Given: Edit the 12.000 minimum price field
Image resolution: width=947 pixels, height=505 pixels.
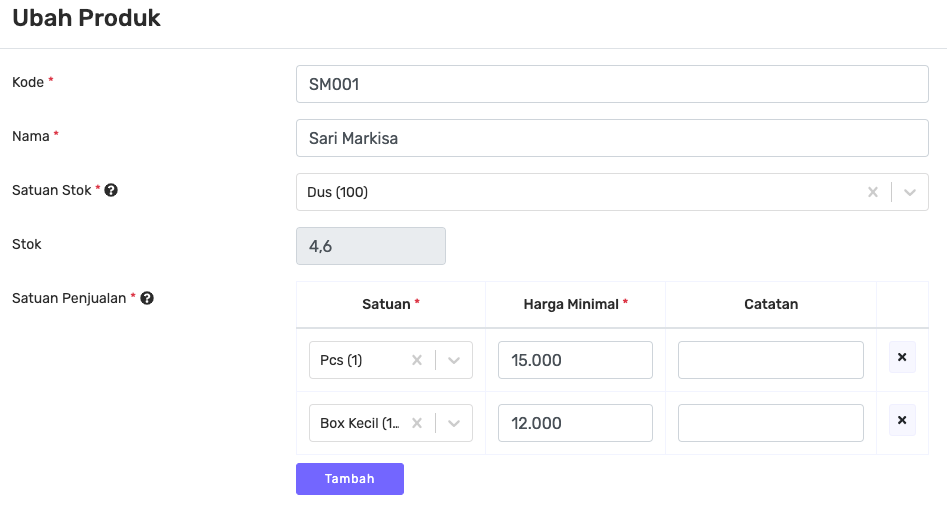Looking at the screenshot, I should (575, 423).
